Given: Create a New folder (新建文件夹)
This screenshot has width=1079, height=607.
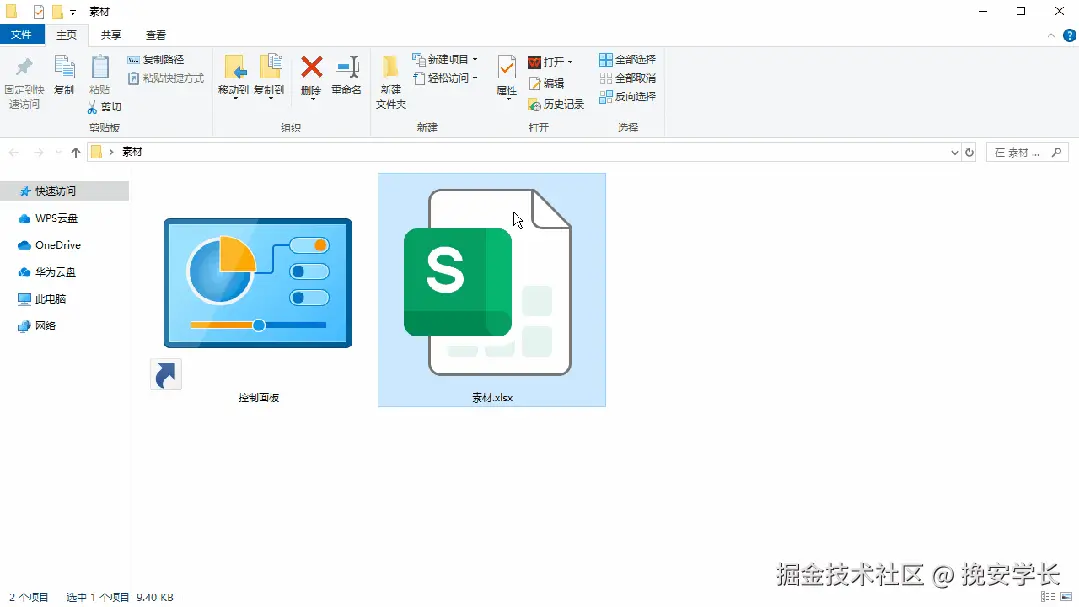Looking at the screenshot, I should [391, 83].
